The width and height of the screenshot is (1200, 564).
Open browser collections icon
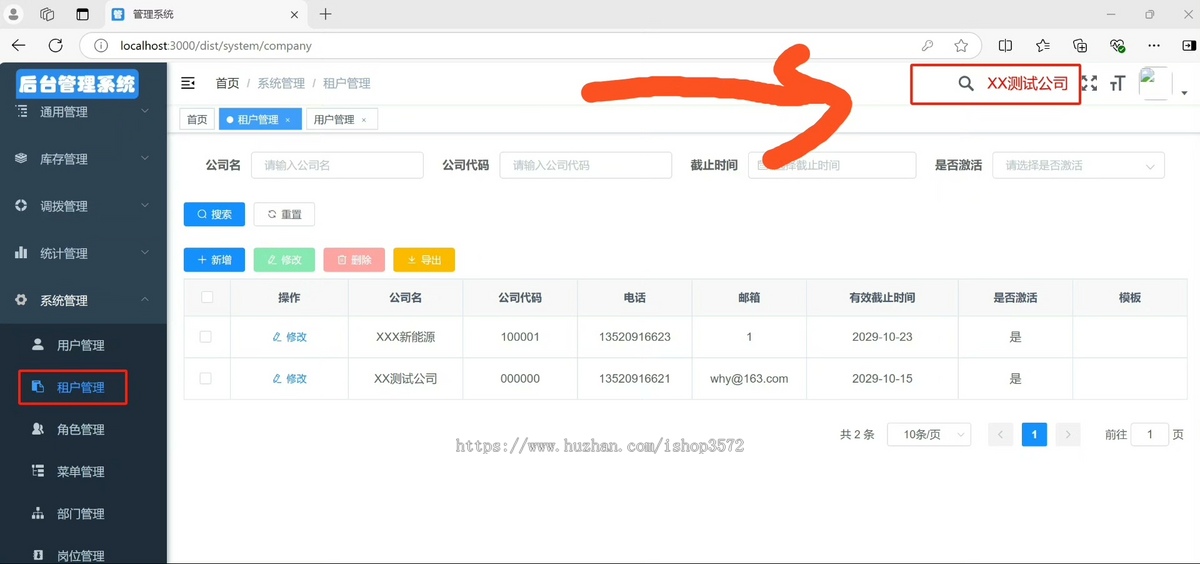point(1080,45)
